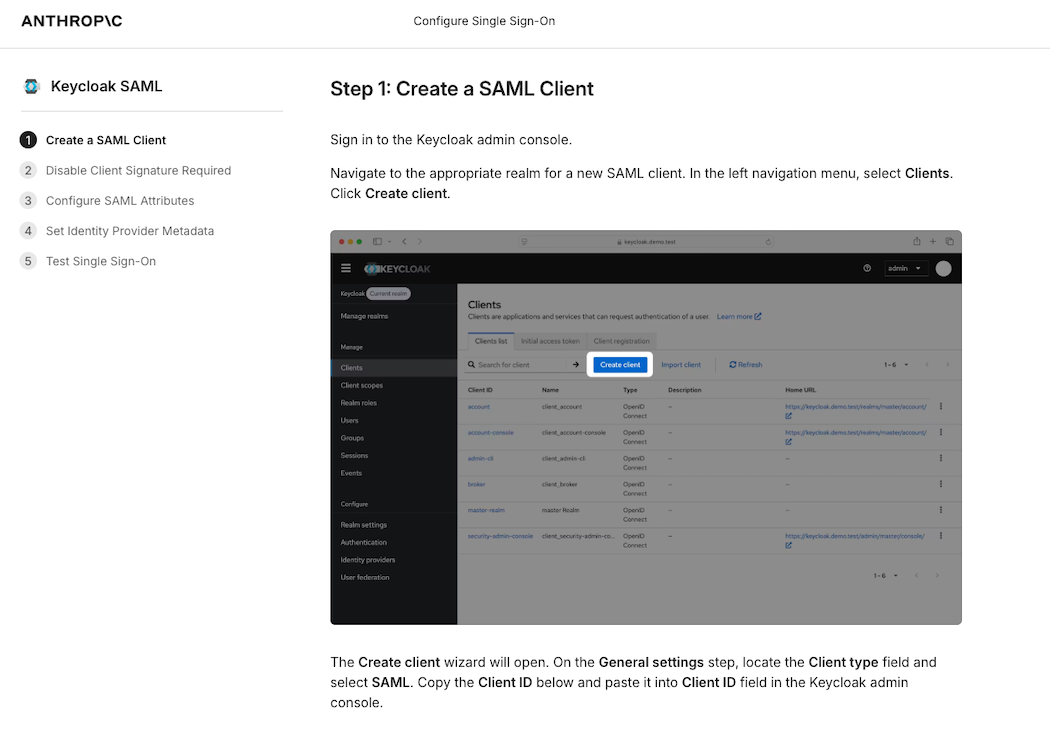
Task: Switch to Client registration tab
Action: 621,341
